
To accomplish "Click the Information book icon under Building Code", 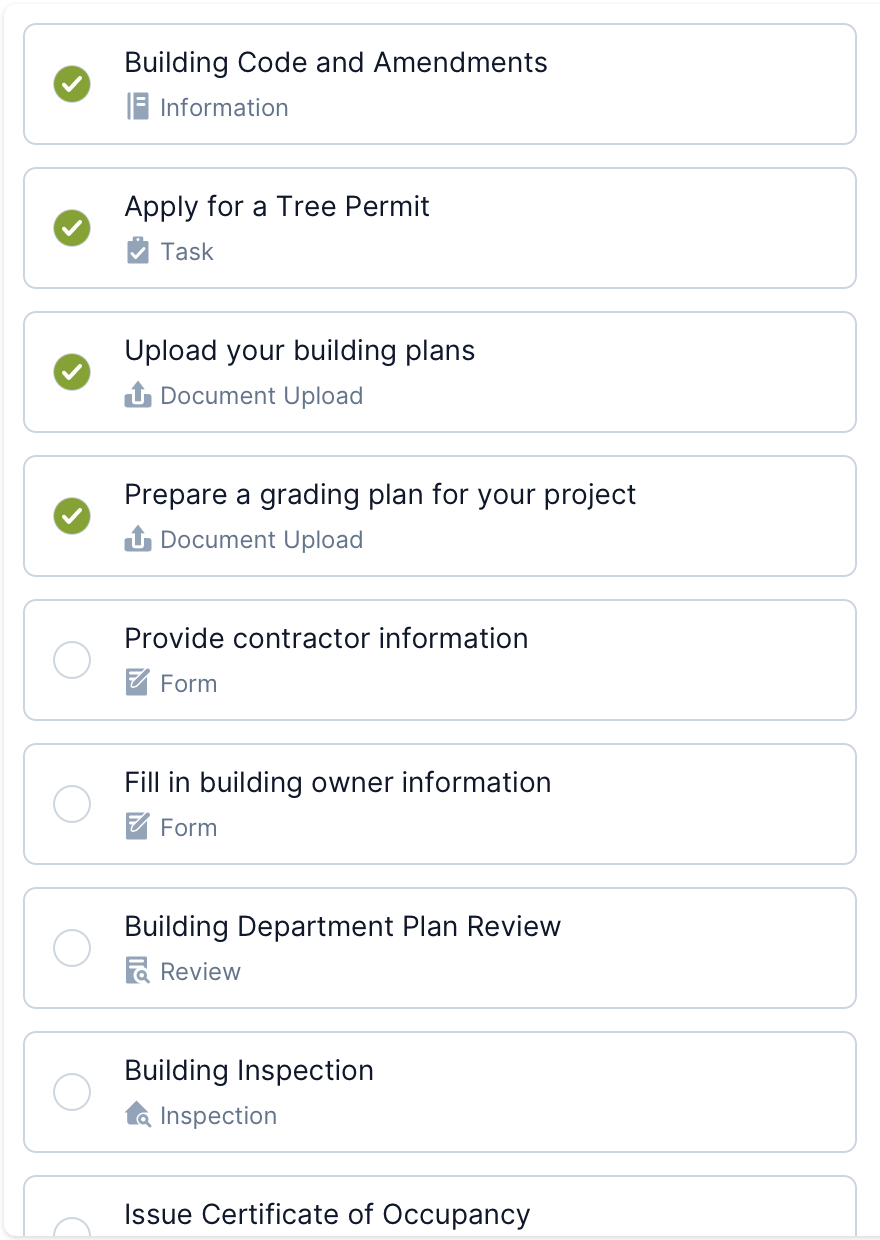I will pos(137,107).
